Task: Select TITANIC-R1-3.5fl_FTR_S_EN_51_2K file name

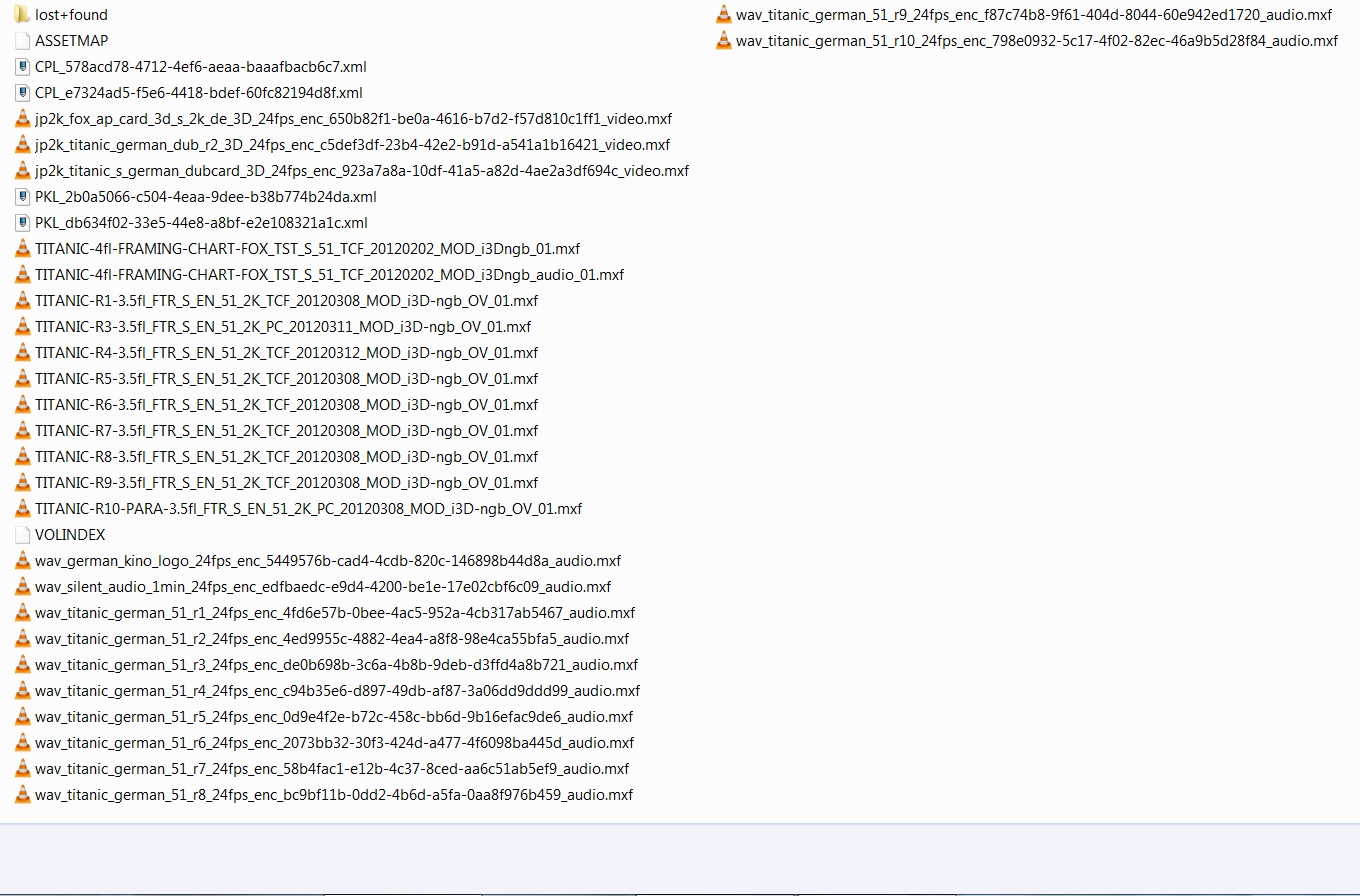Action: coord(286,301)
